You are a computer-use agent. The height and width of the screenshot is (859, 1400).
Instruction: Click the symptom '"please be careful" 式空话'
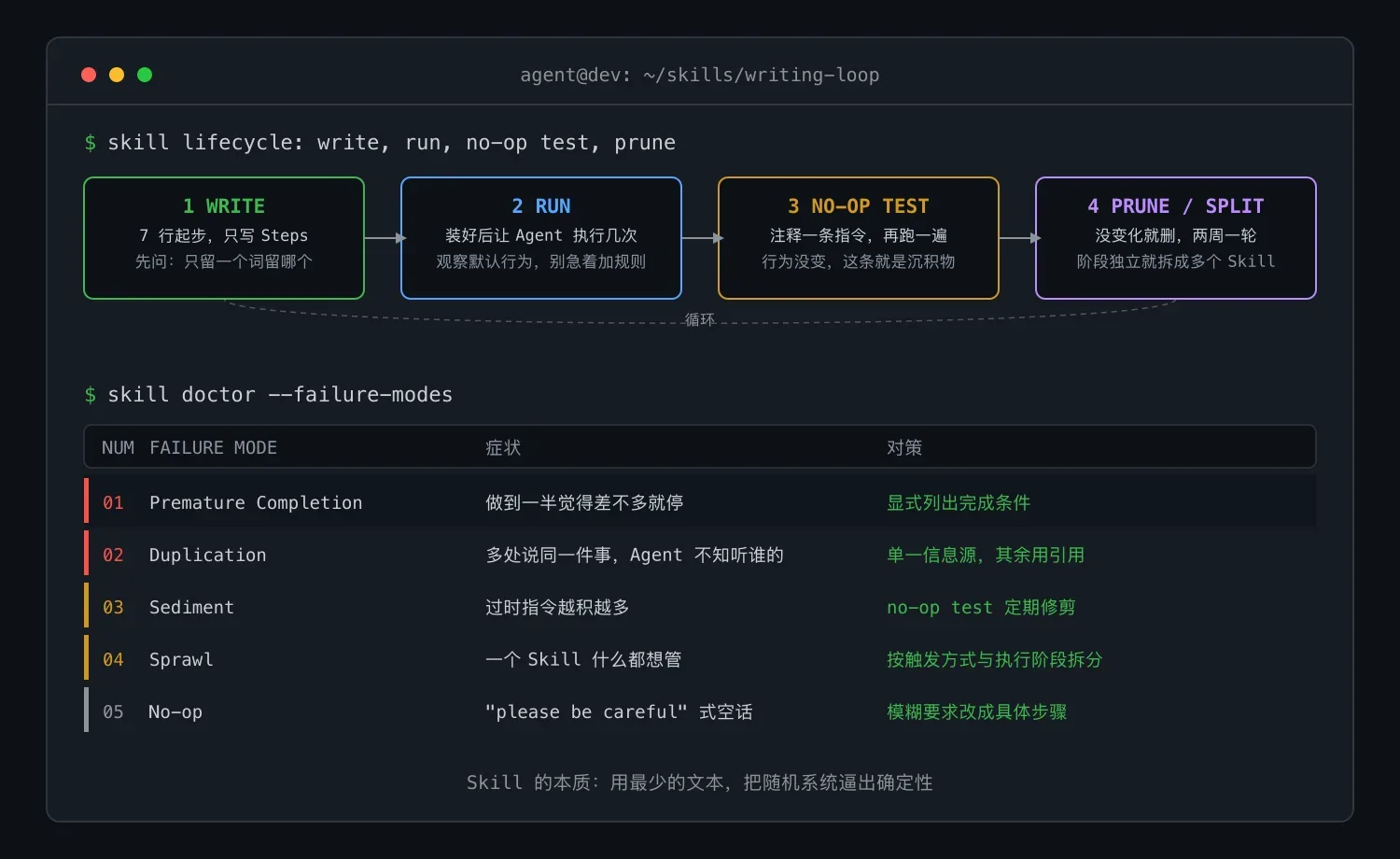619,711
